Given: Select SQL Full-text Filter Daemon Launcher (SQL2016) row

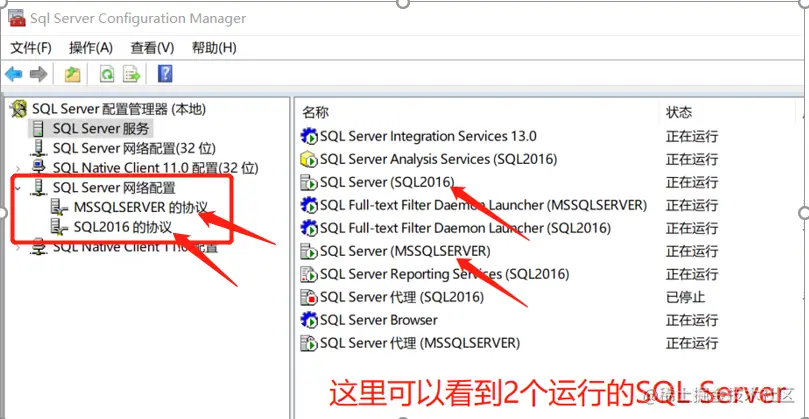Looking at the screenshot, I should [465, 228].
